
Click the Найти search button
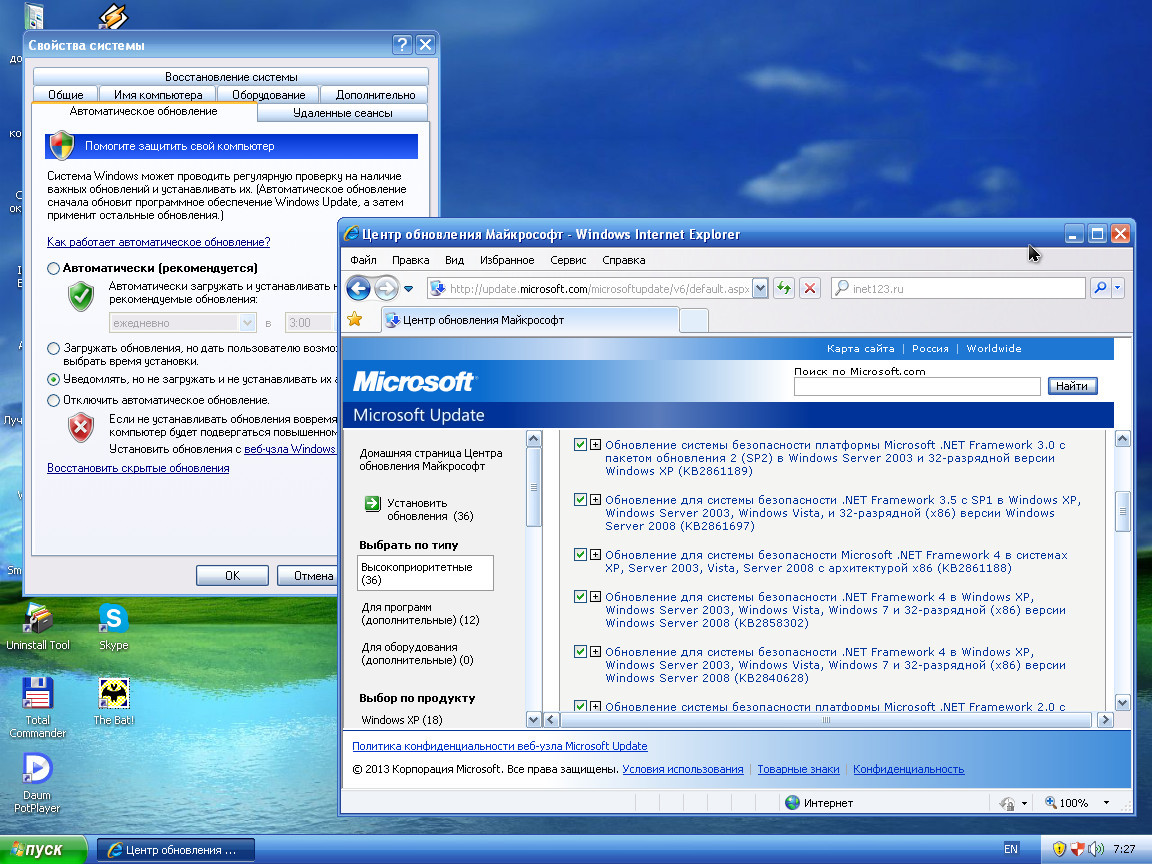(x=1072, y=386)
